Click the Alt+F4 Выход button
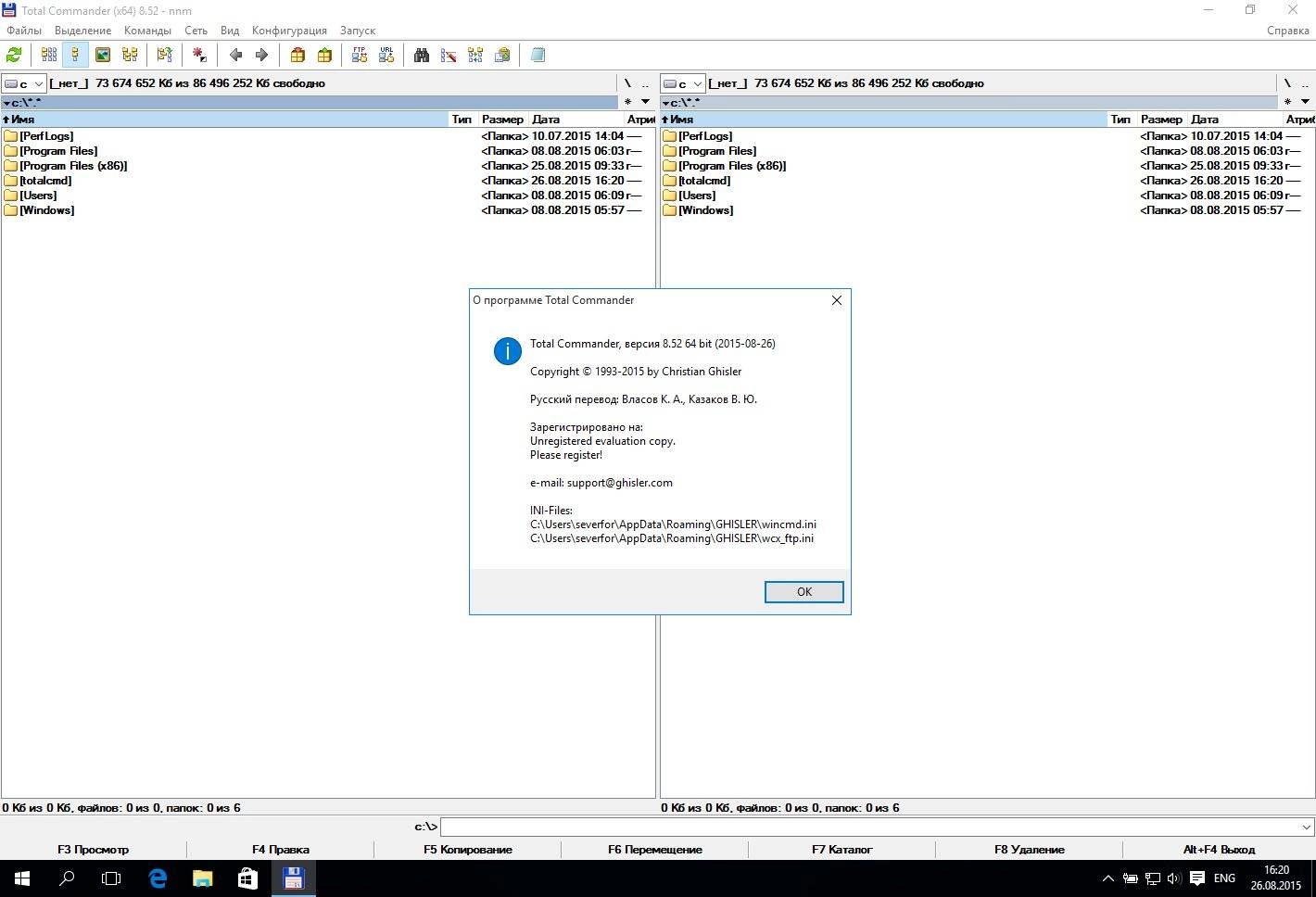The image size is (1316, 897). click(1219, 849)
